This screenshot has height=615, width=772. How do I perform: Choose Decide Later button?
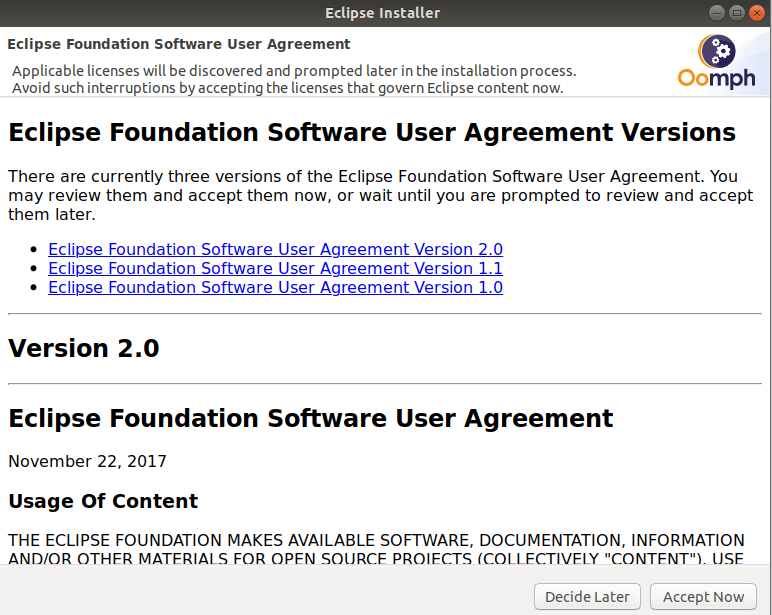coord(587,597)
